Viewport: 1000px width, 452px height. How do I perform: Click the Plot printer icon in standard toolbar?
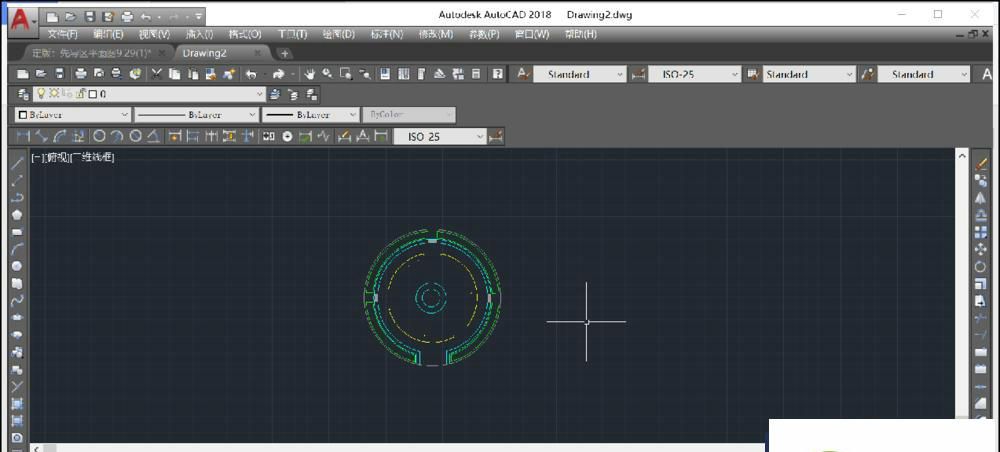(x=80, y=74)
